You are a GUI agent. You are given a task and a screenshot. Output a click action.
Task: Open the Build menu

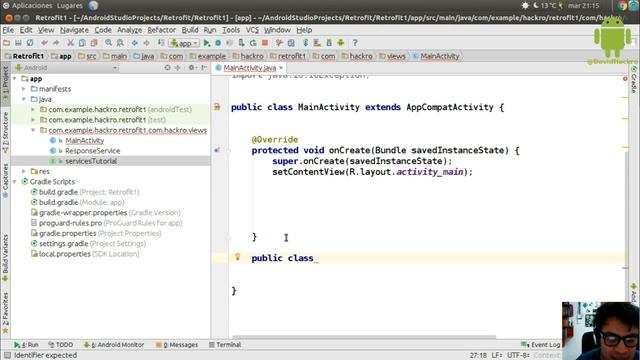pos(190,30)
